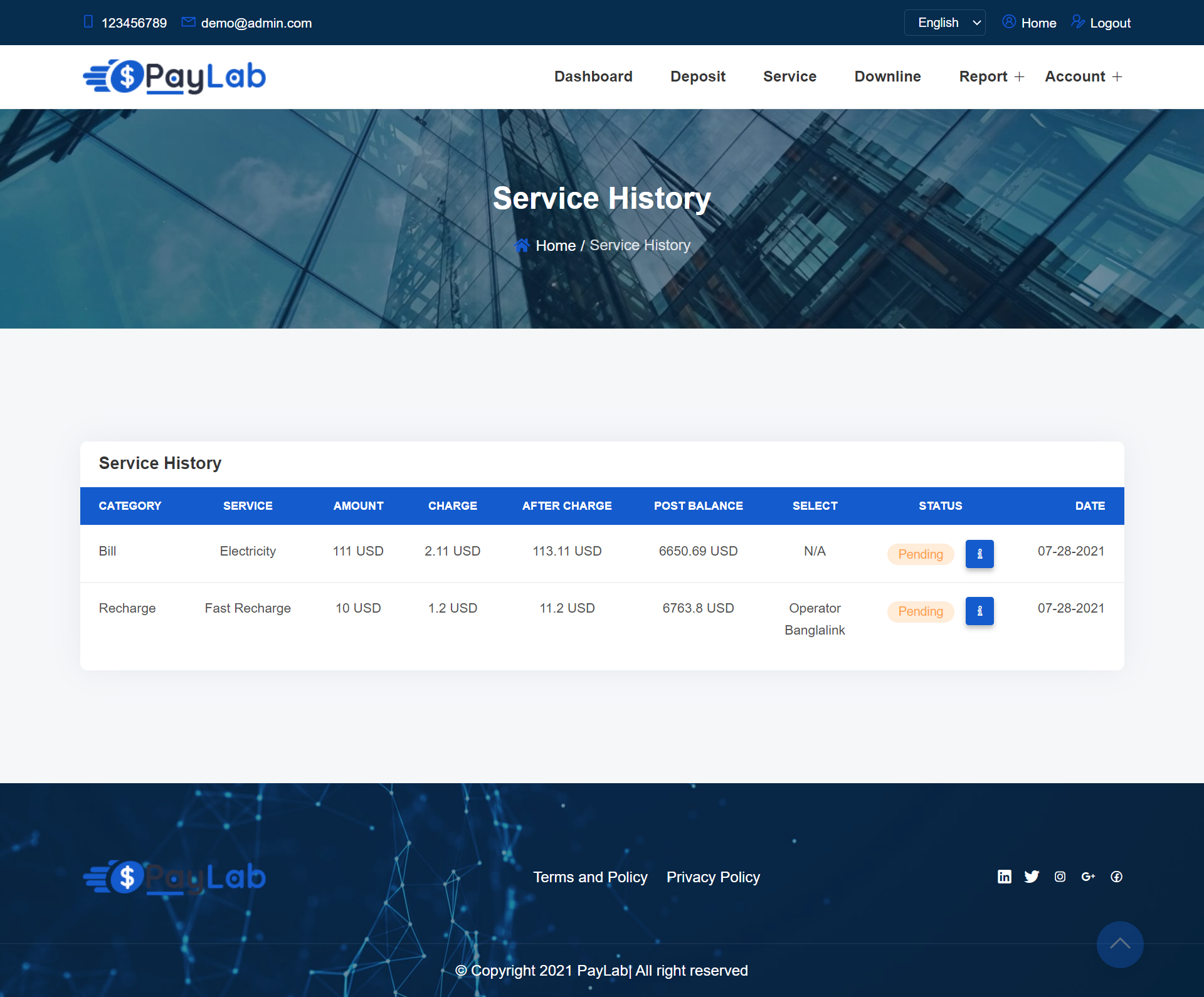Click the user icon beside Home

1008,21
